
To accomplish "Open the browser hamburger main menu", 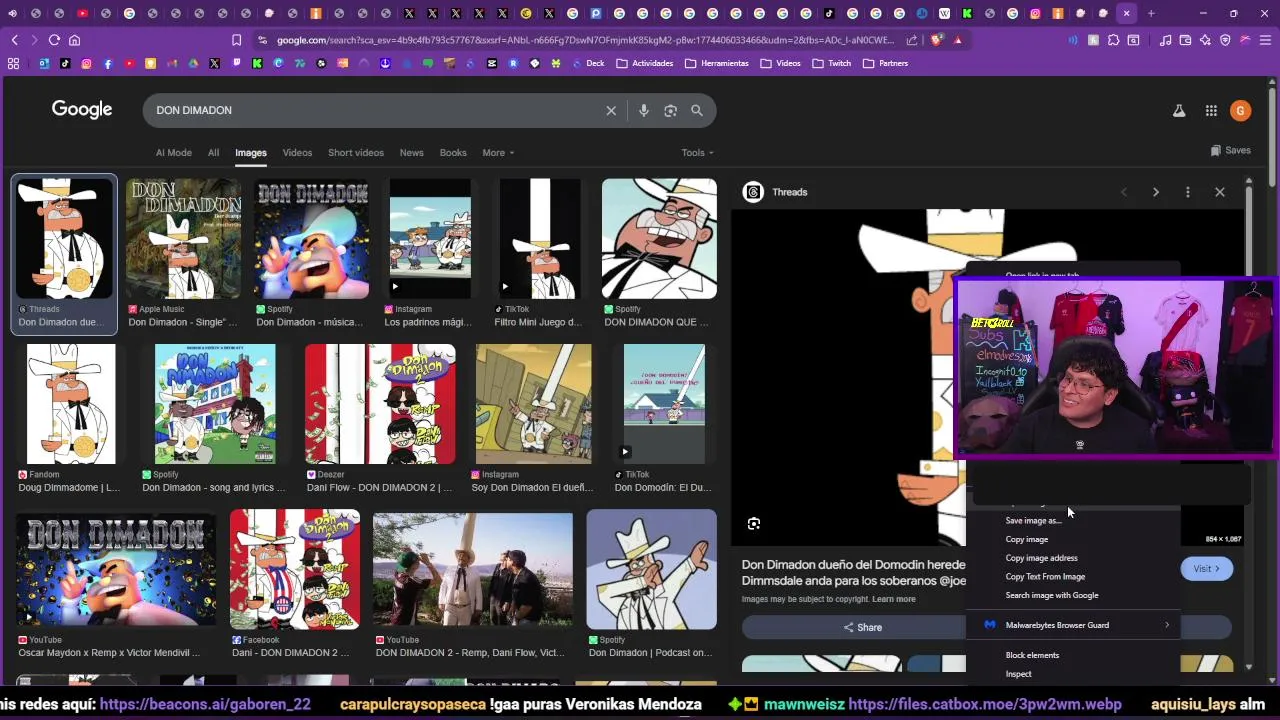I will click(1265, 40).
